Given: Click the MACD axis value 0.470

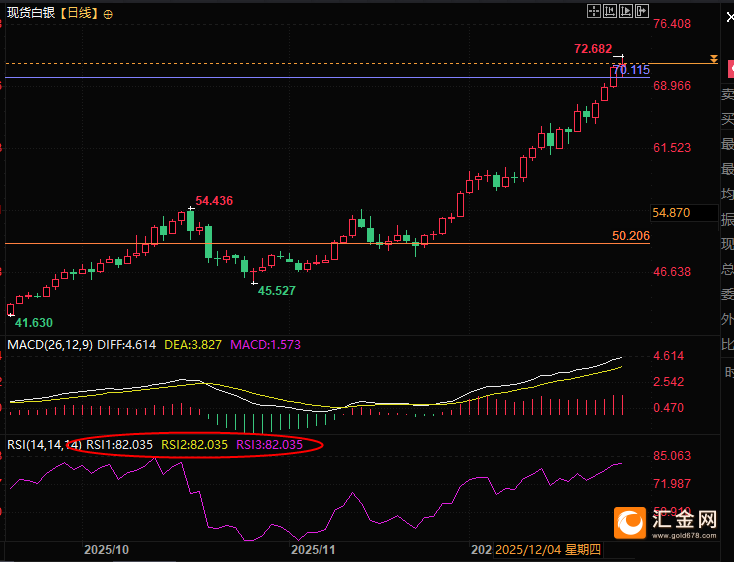Looking at the screenshot, I should tap(668, 408).
